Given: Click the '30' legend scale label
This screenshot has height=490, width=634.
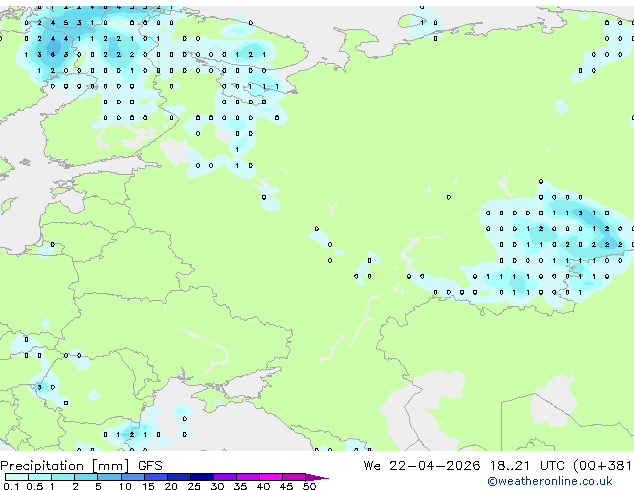Looking at the screenshot, I should pos(217,486).
